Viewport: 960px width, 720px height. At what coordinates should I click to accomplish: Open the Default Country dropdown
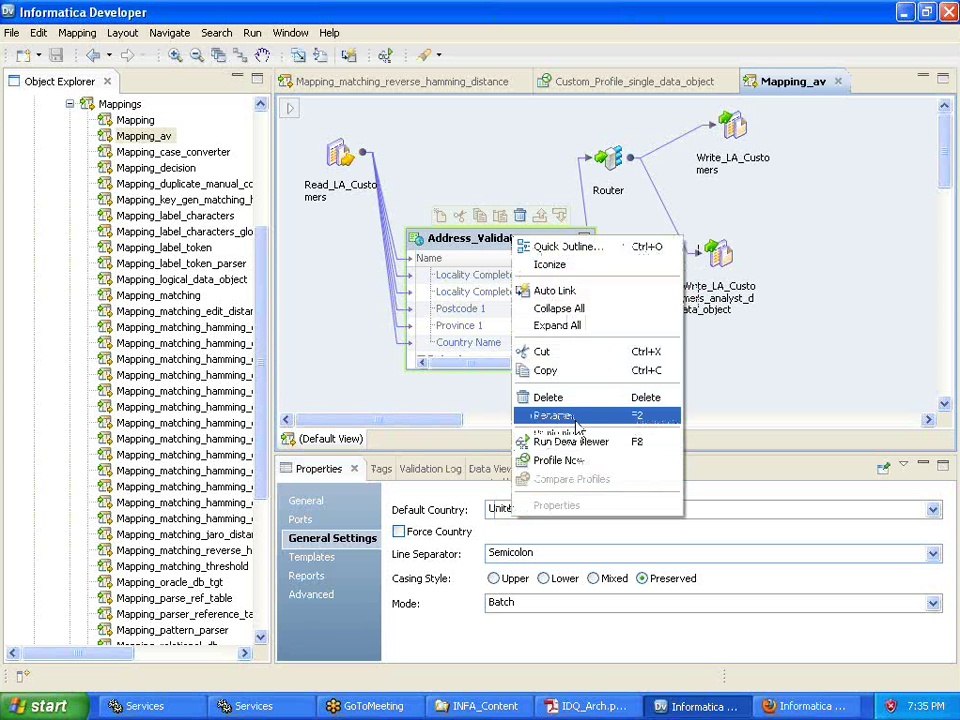933,509
